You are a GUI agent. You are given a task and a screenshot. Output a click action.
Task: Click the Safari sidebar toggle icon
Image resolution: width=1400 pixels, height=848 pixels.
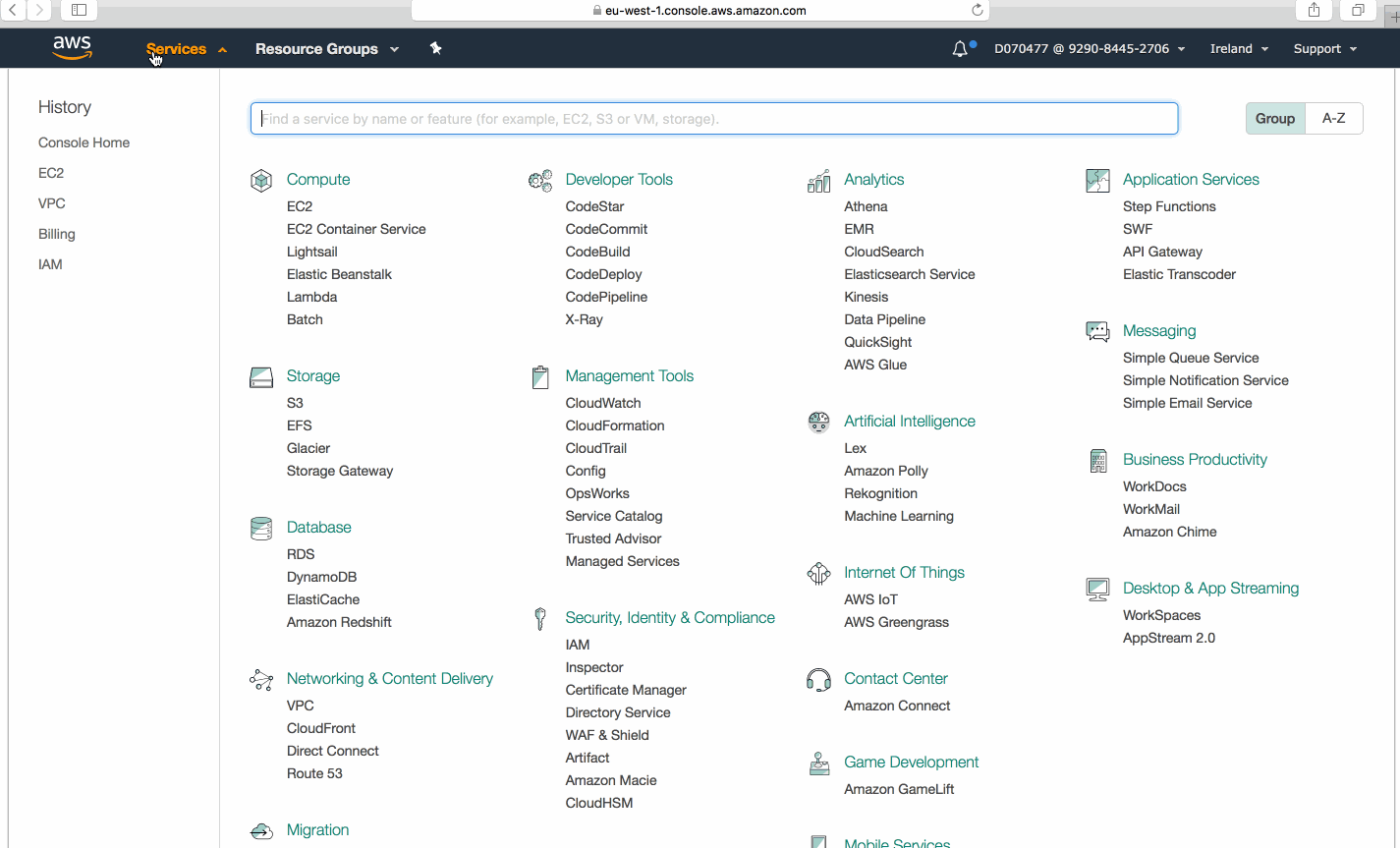[x=79, y=10]
